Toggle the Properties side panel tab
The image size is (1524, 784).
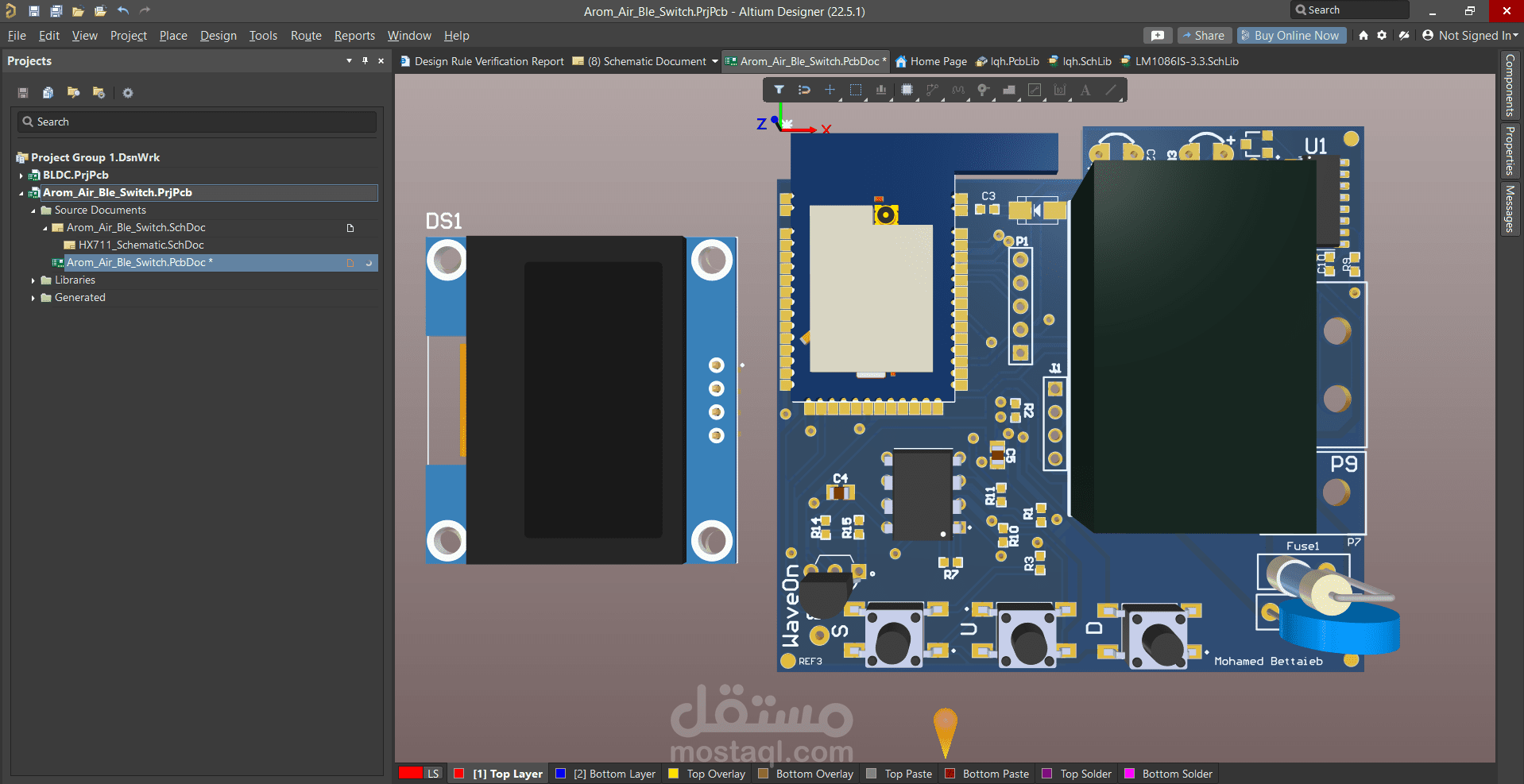[x=1509, y=150]
